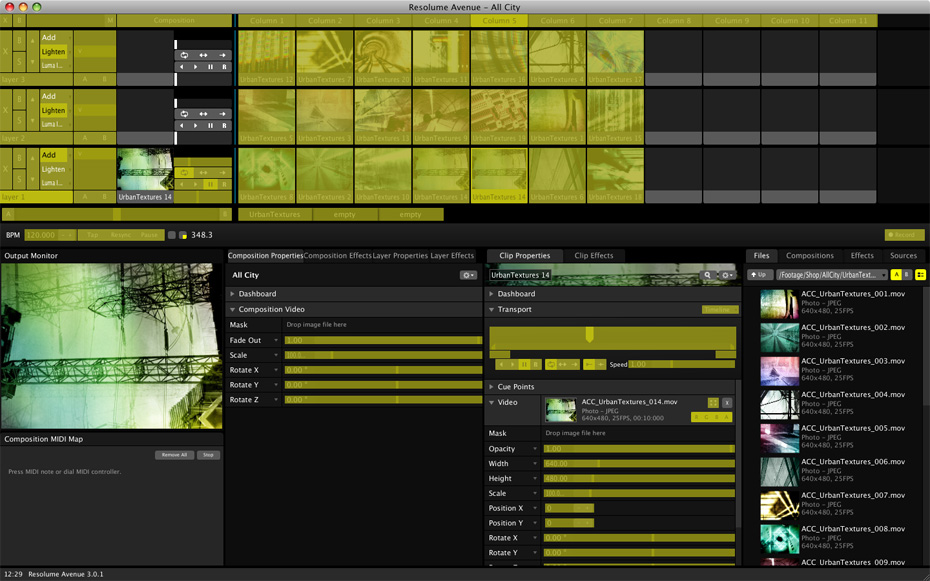Click the loop playback icon for layer 3
This screenshot has width=930, height=581.
click(184, 55)
